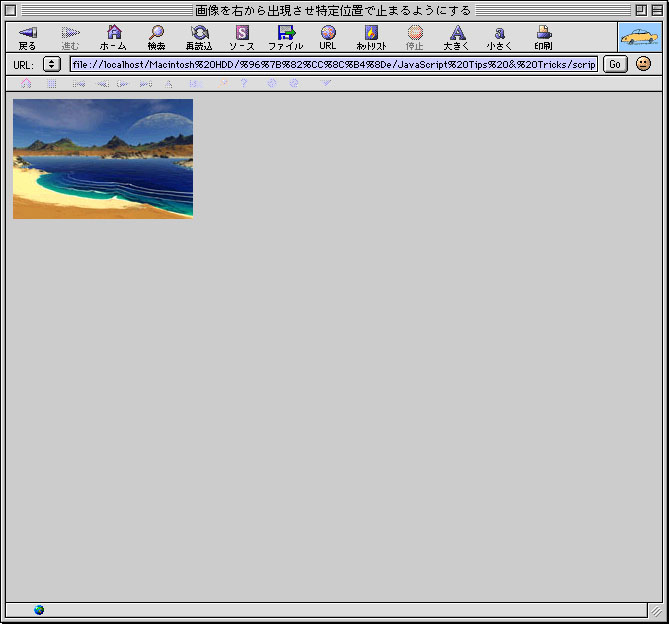Open File (ファイル) disk icon
669x624 pixels.
coord(286,32)
